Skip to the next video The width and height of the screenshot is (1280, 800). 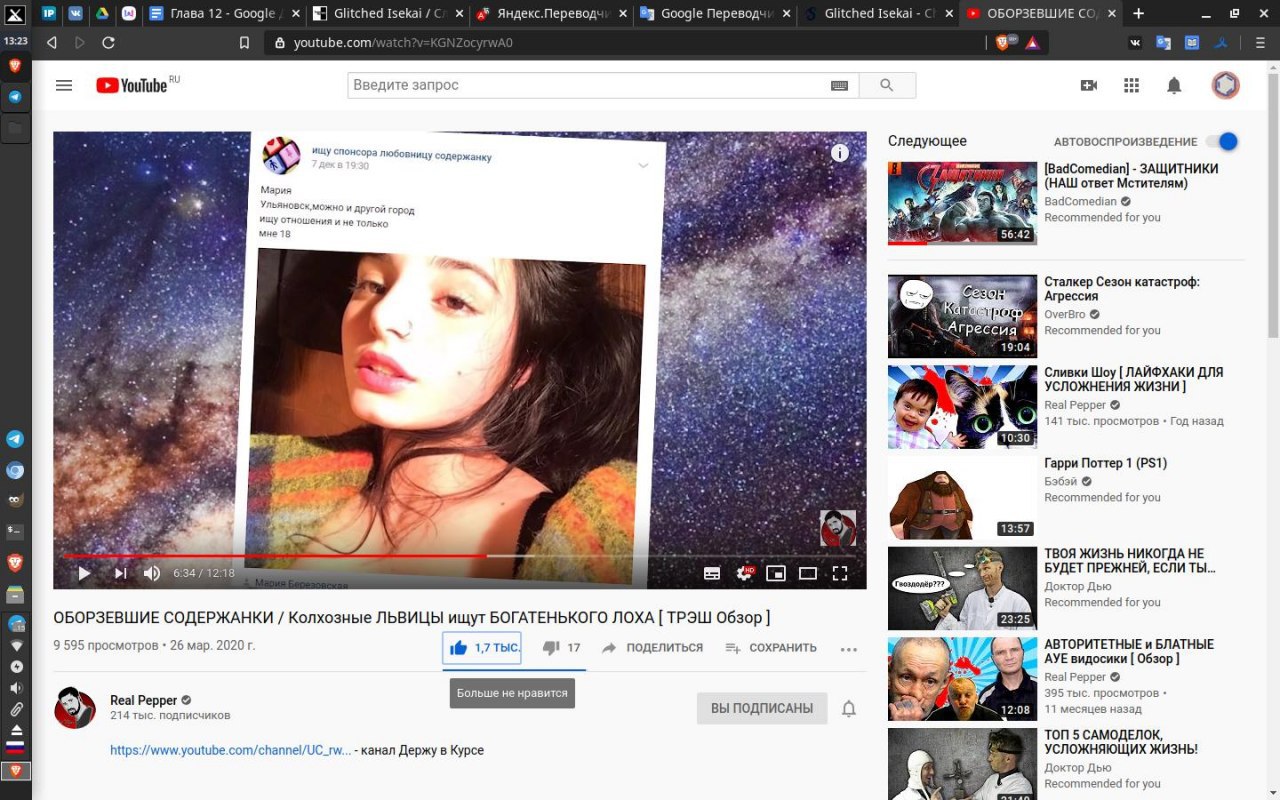pyautogui.click(x=120, y=573)
